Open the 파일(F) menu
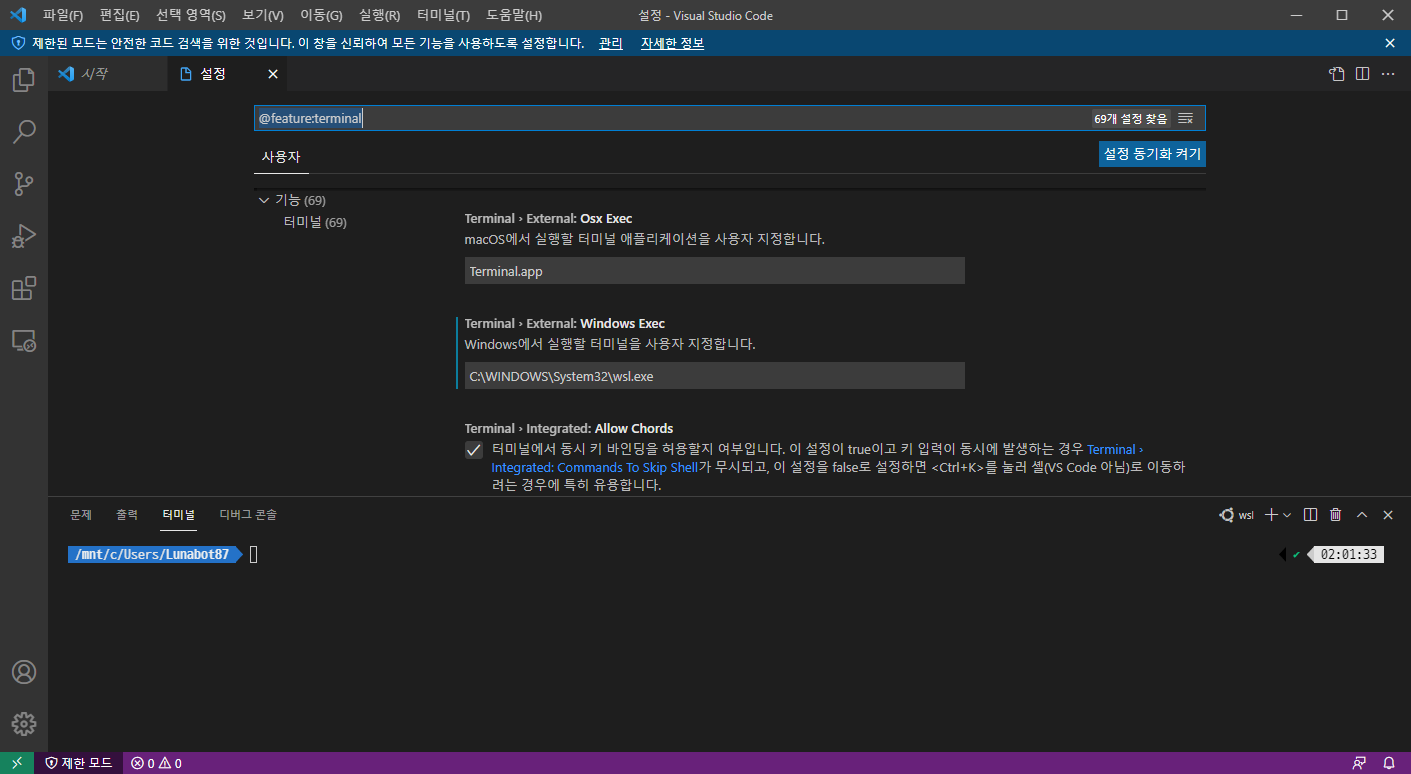The image size is (1411, 774). (x=63, y=15)
